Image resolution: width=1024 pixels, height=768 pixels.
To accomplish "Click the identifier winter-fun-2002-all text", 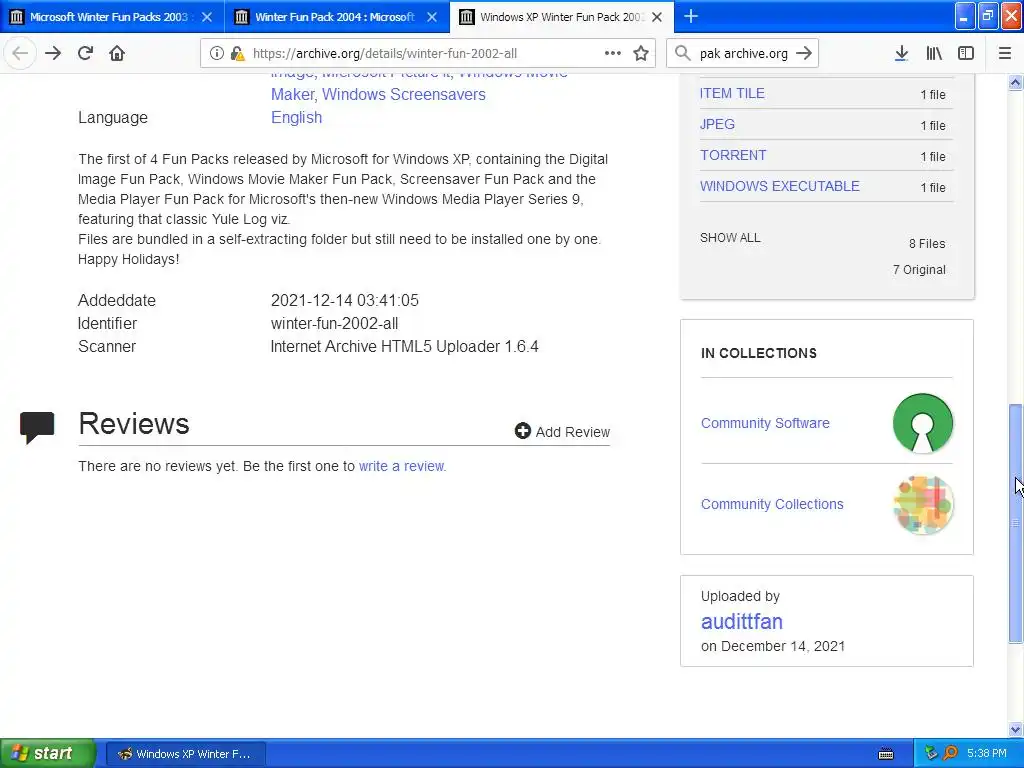I will [x=334, y=323].
